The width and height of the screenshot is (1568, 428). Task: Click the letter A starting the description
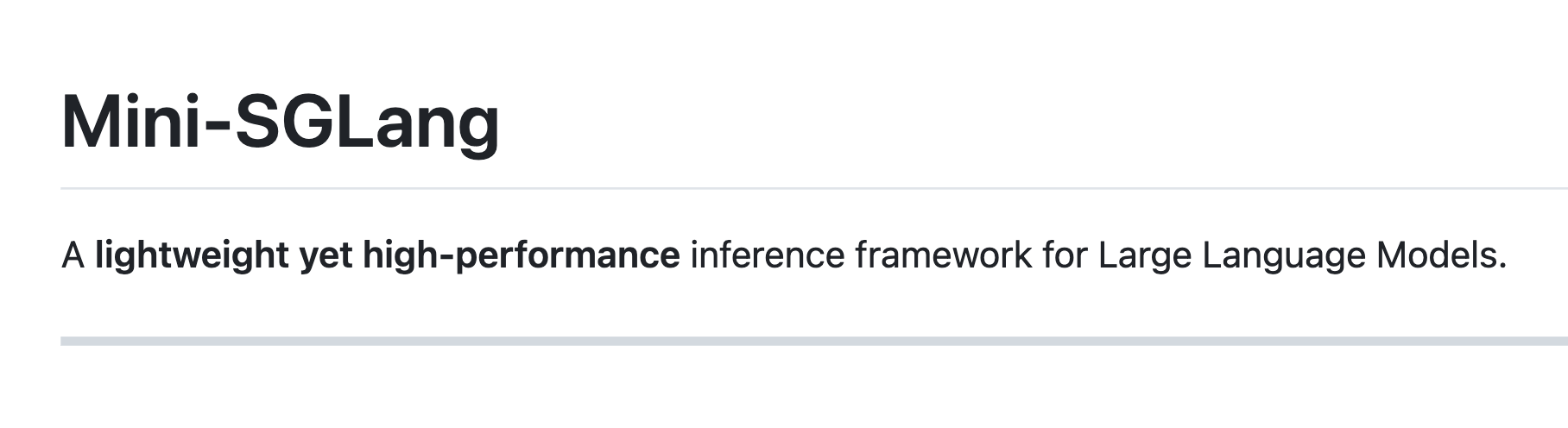pyautogui.click(x=73, y=255)
